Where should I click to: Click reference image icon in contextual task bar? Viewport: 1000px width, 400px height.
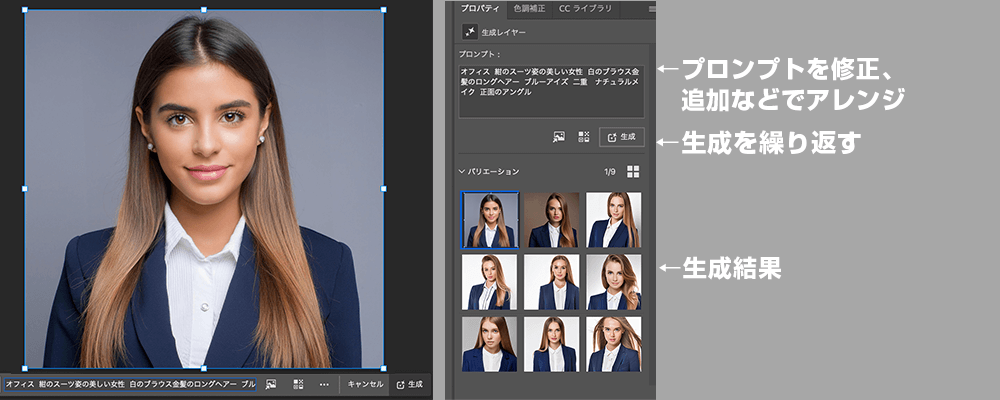pyautogui.click(x=271, y=384)
